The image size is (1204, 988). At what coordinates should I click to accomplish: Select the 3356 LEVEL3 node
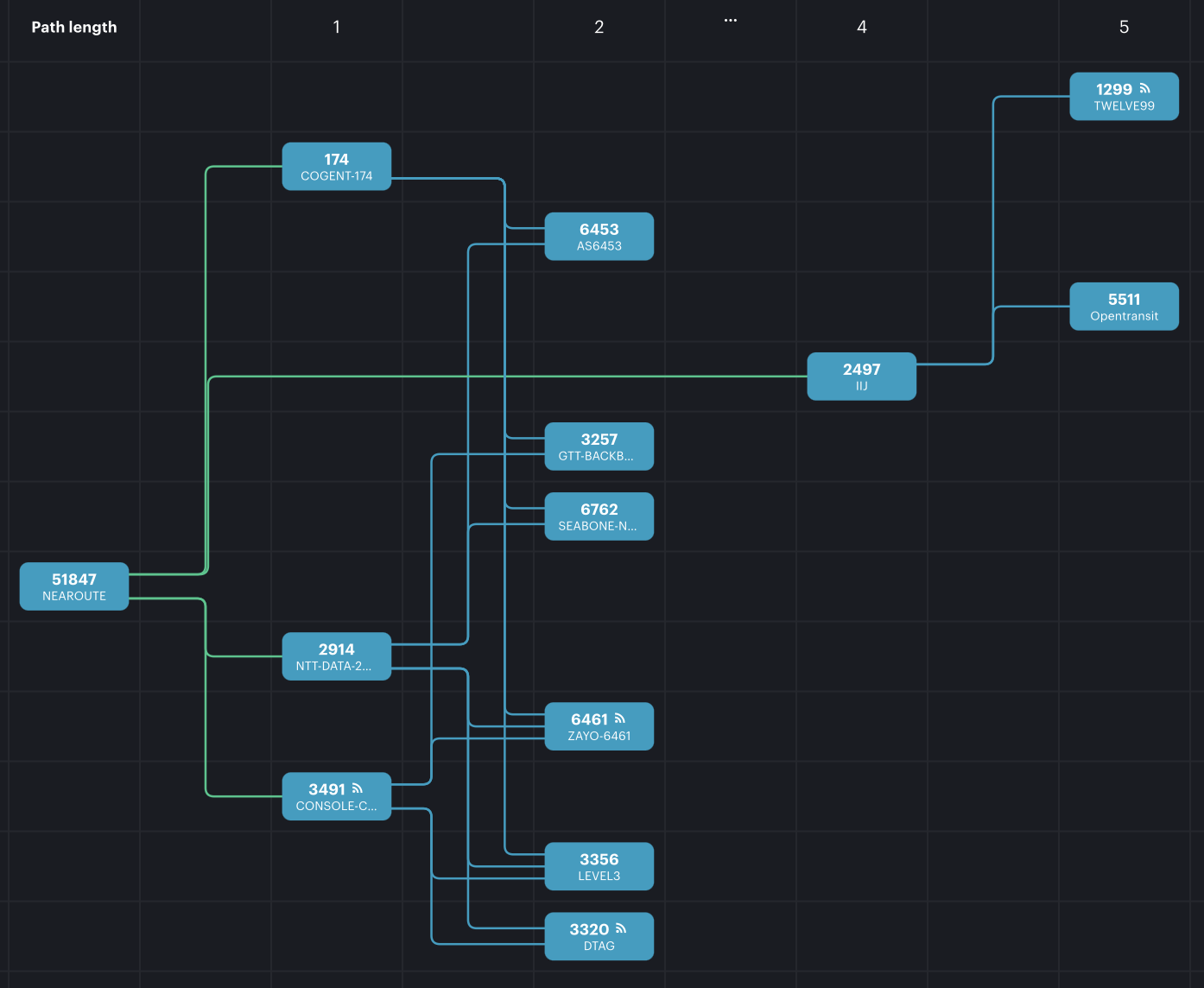tap(599, 866)
